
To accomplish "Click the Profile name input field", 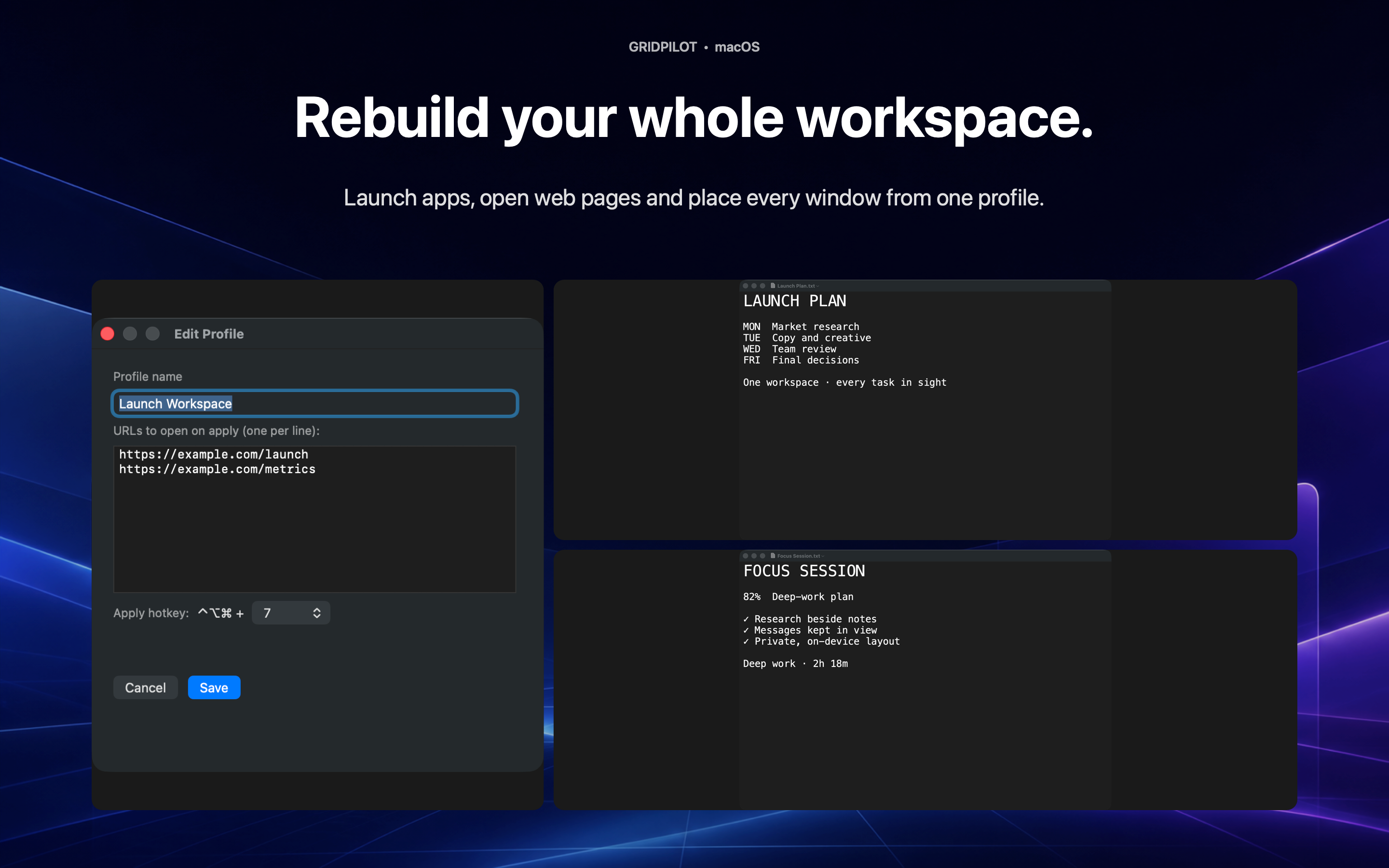I will (x=314, y=404).
